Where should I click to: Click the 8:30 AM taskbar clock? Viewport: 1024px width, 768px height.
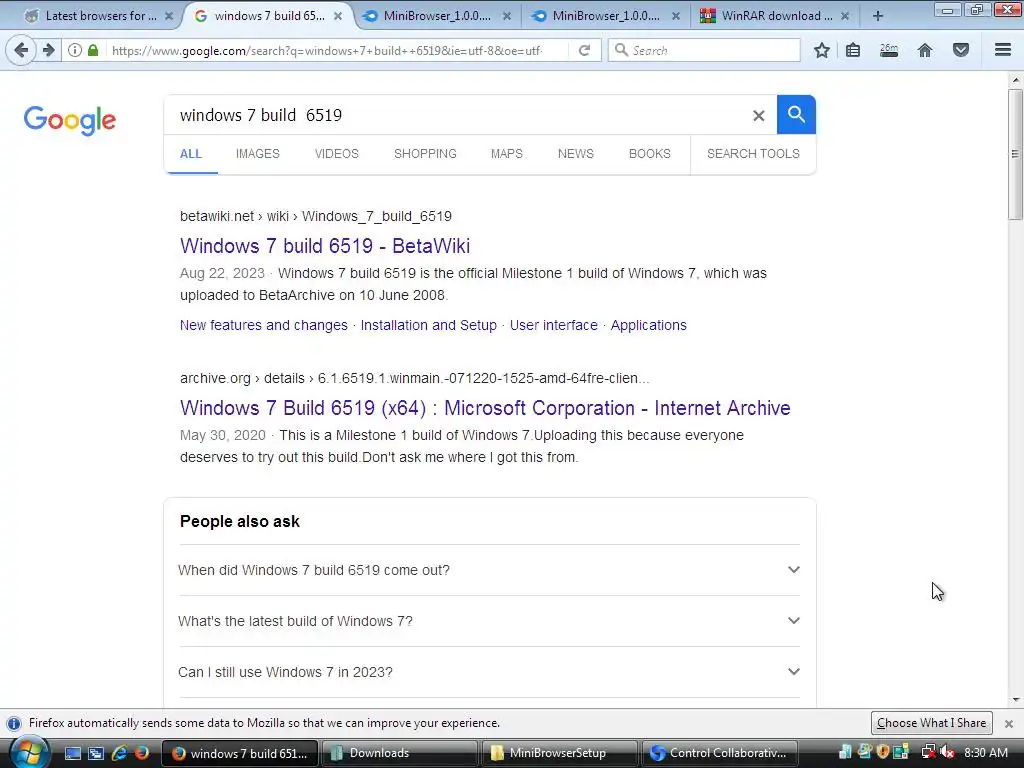985,753
